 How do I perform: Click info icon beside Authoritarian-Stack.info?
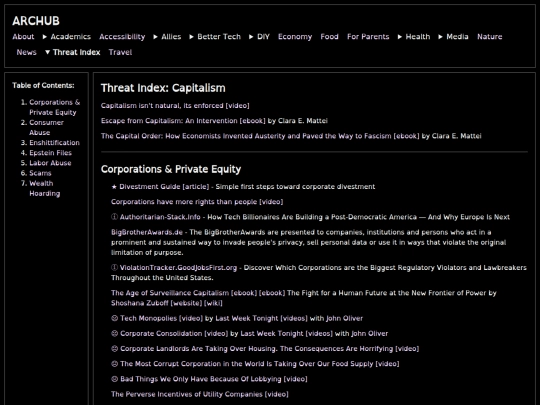[114, 217]
